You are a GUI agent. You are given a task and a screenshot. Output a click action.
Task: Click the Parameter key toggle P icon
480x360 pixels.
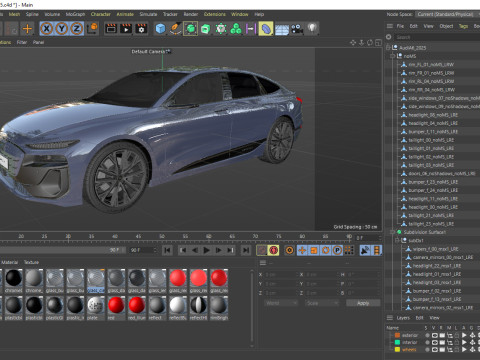coord(337,250)
